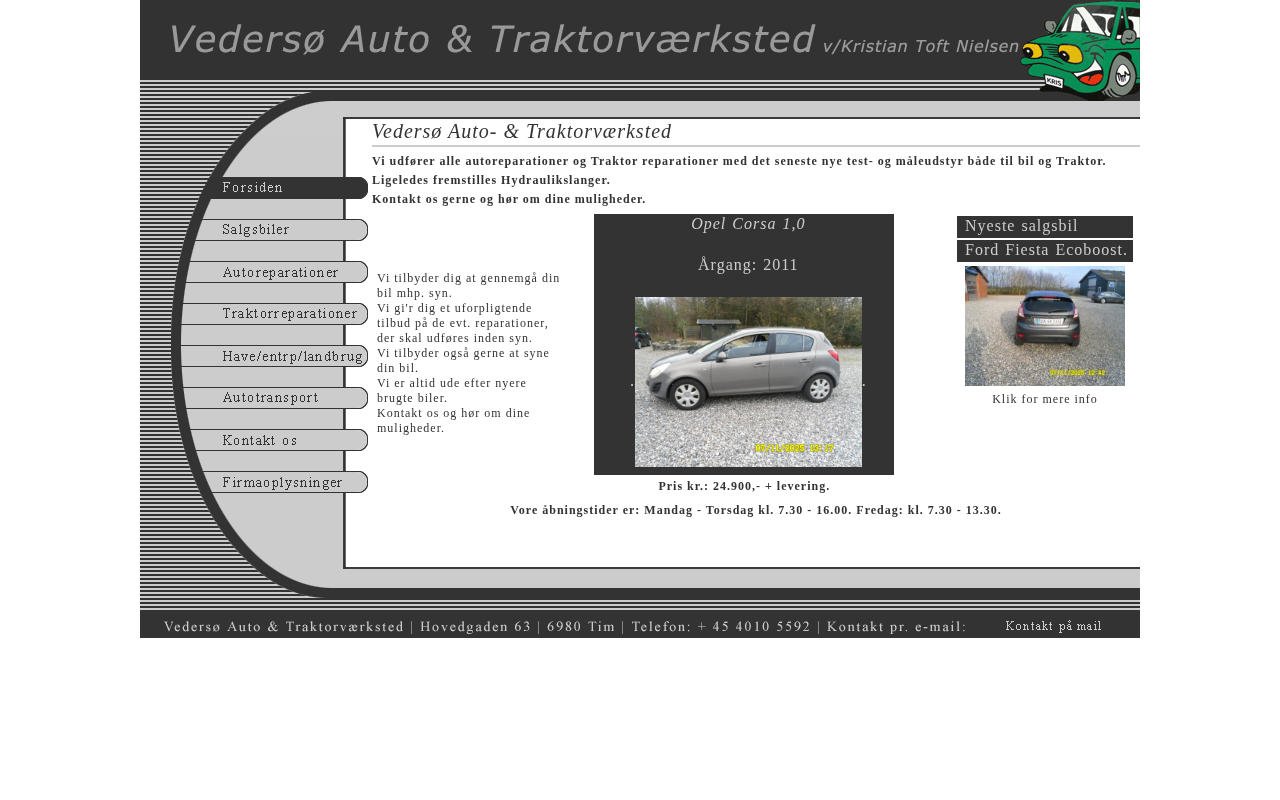
Task: Open the Opel Corsa car photo
Action: tap(748, 382)
